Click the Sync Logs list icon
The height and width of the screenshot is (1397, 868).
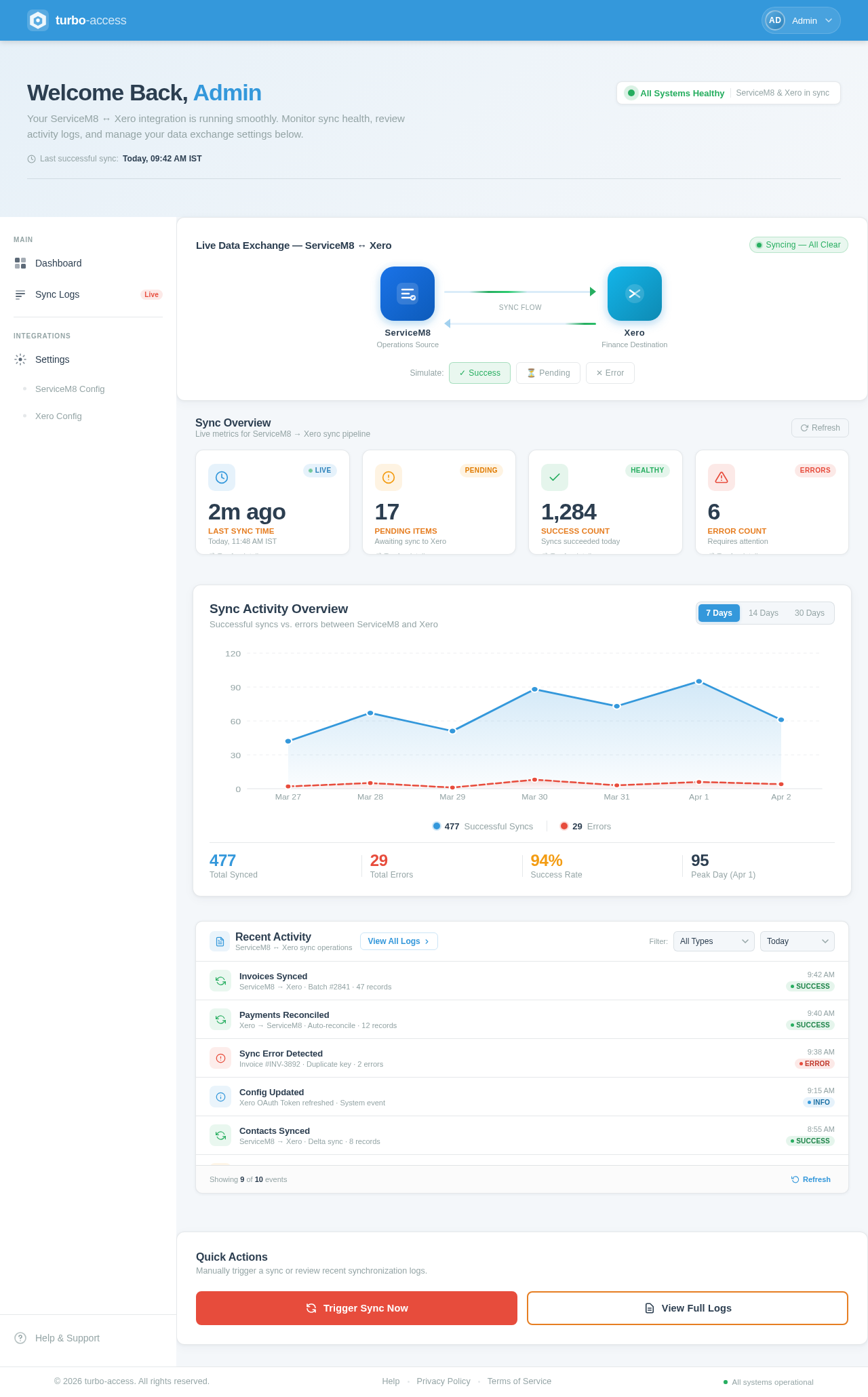point(20,294)
